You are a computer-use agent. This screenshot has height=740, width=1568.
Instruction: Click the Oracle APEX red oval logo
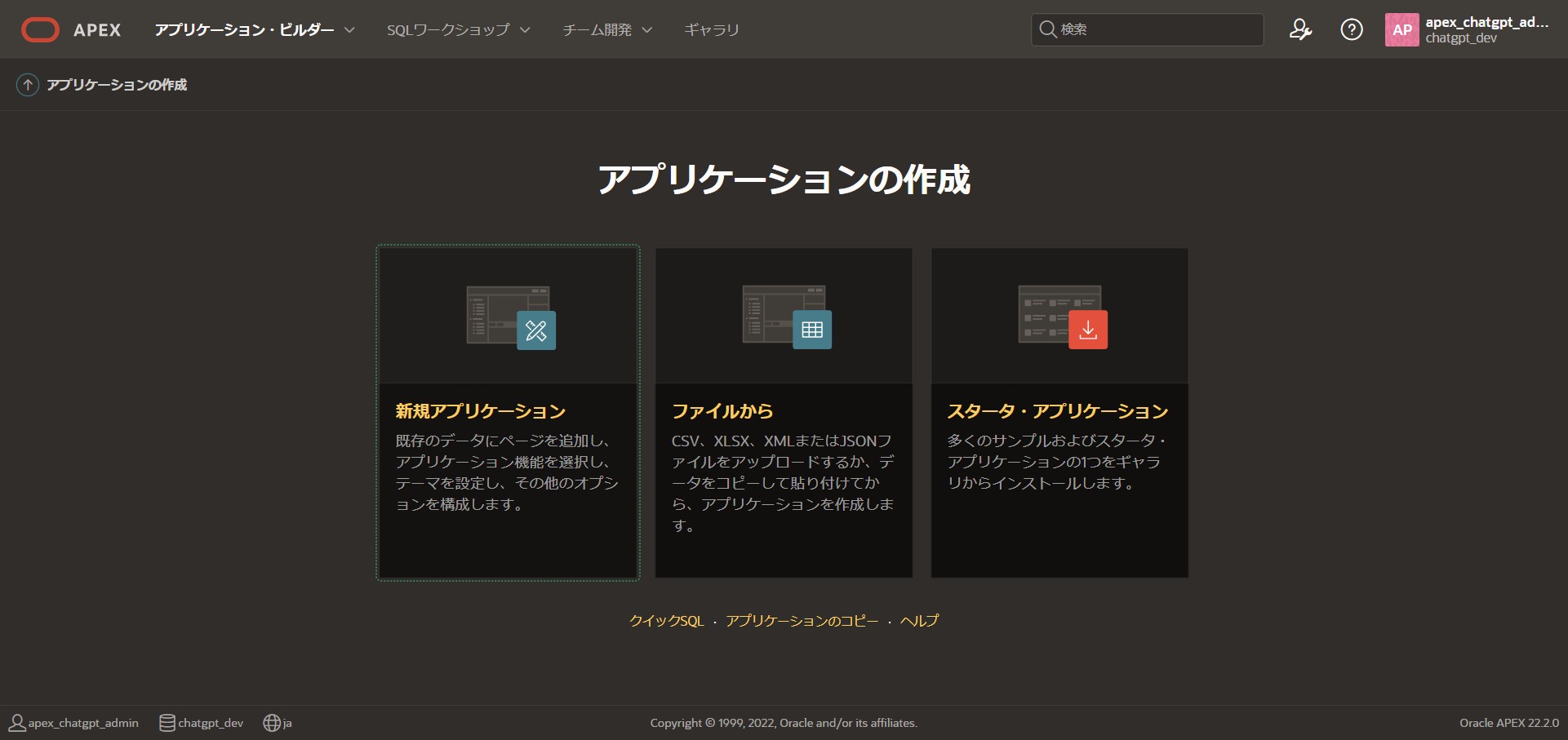point(40,30)
